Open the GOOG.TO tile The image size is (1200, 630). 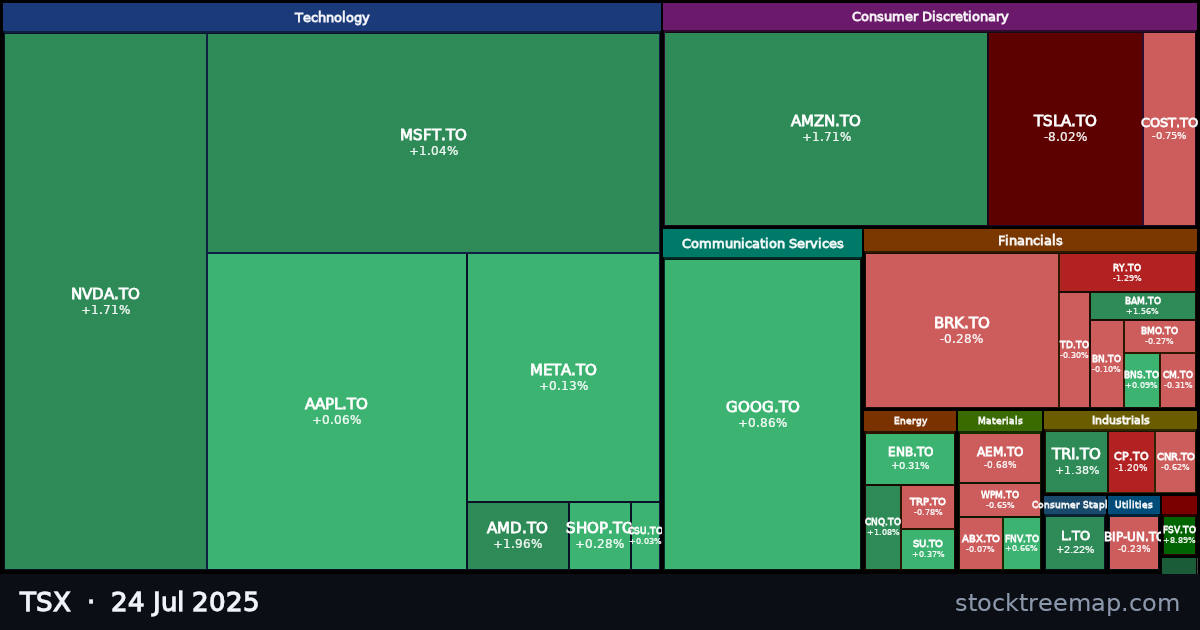click(762, 414)
